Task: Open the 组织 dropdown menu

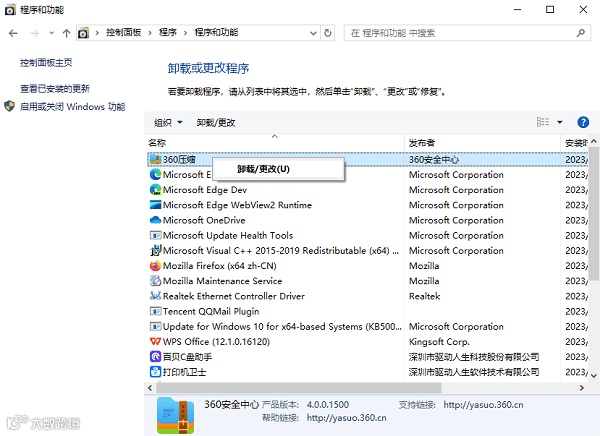Action: click(168, 122)
